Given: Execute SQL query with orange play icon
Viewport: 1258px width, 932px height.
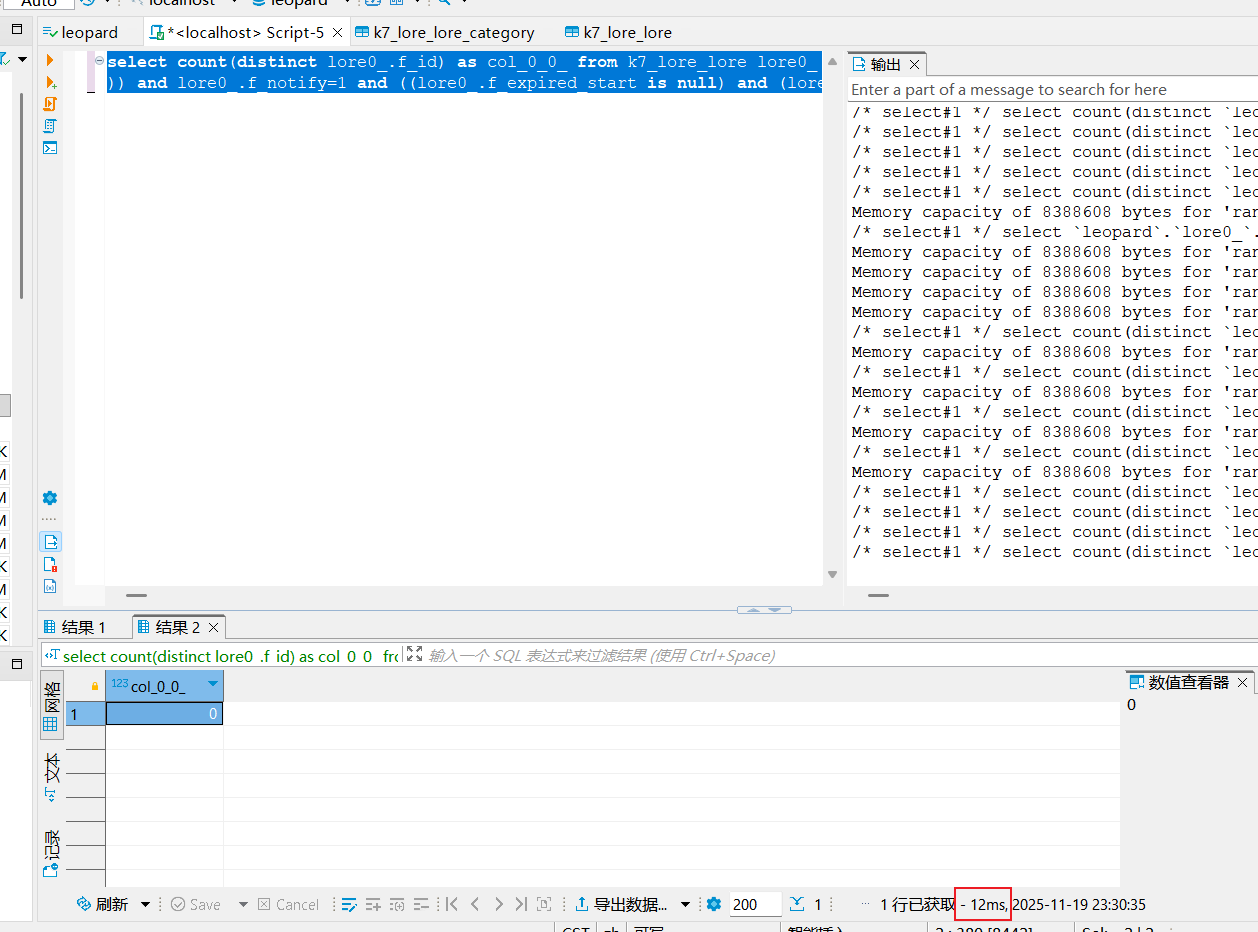Looking at the screenshot, I should click(x=50, y=61).
